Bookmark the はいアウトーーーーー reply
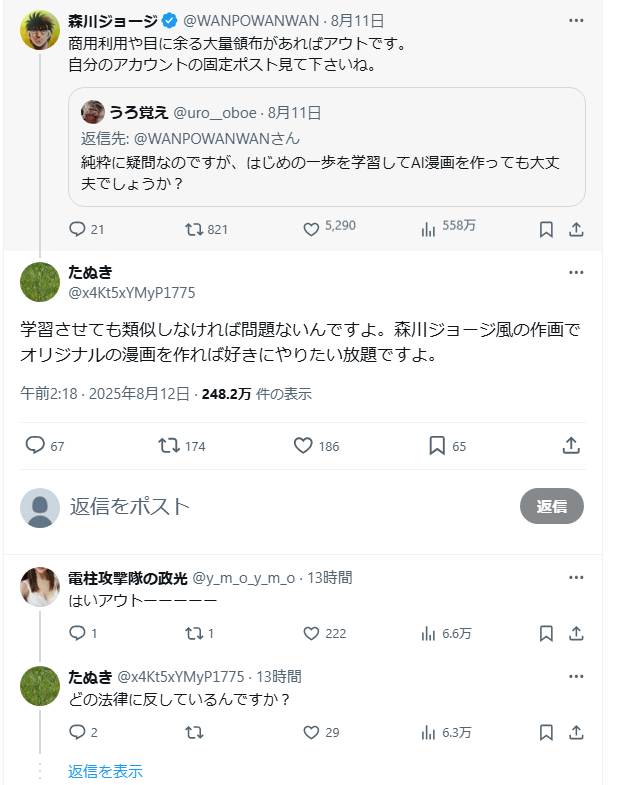This screenshot has width=618, height=785. coord(546,633)
